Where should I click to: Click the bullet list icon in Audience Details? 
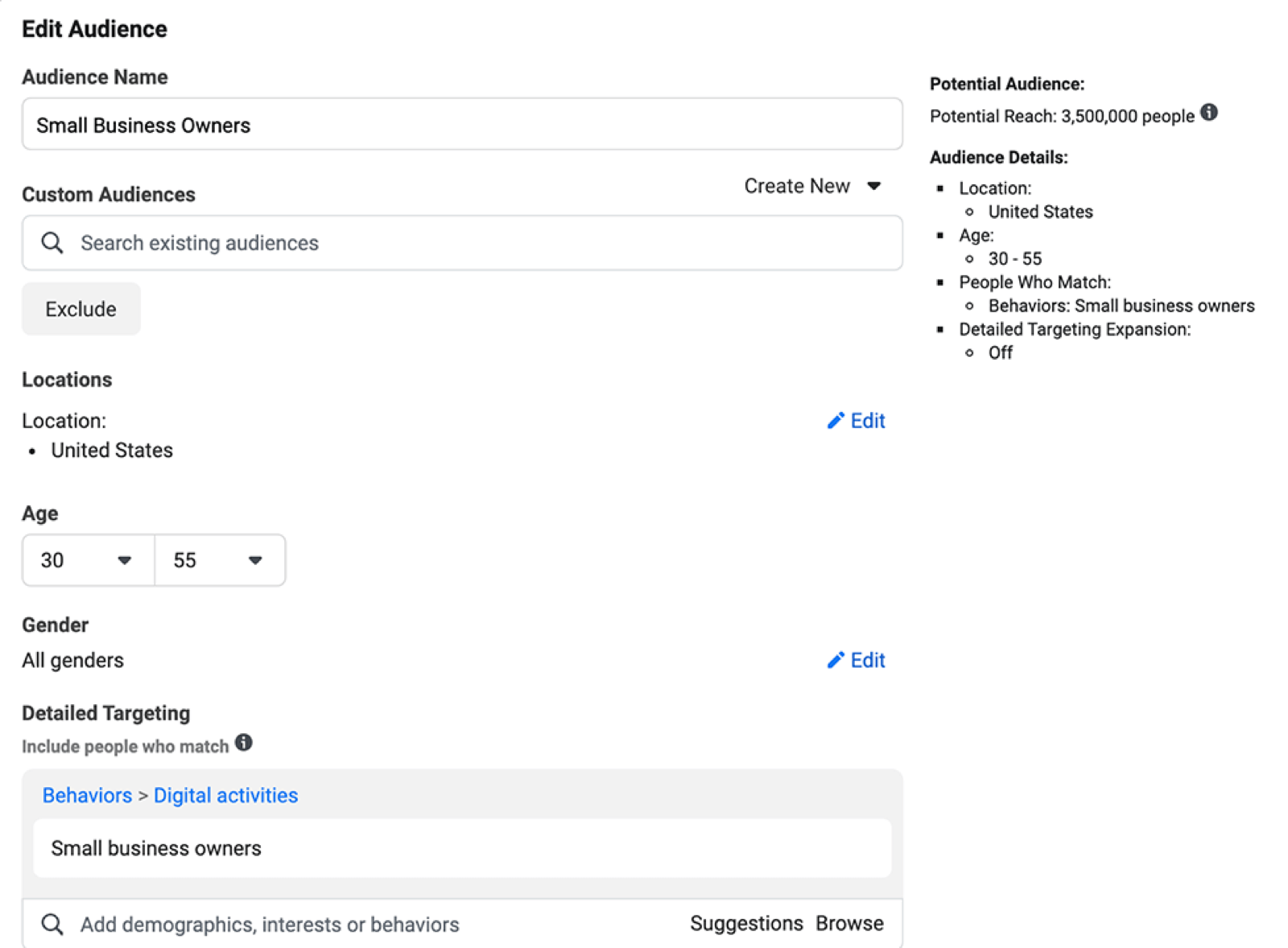pyautogui.click(x=942, y=188)
